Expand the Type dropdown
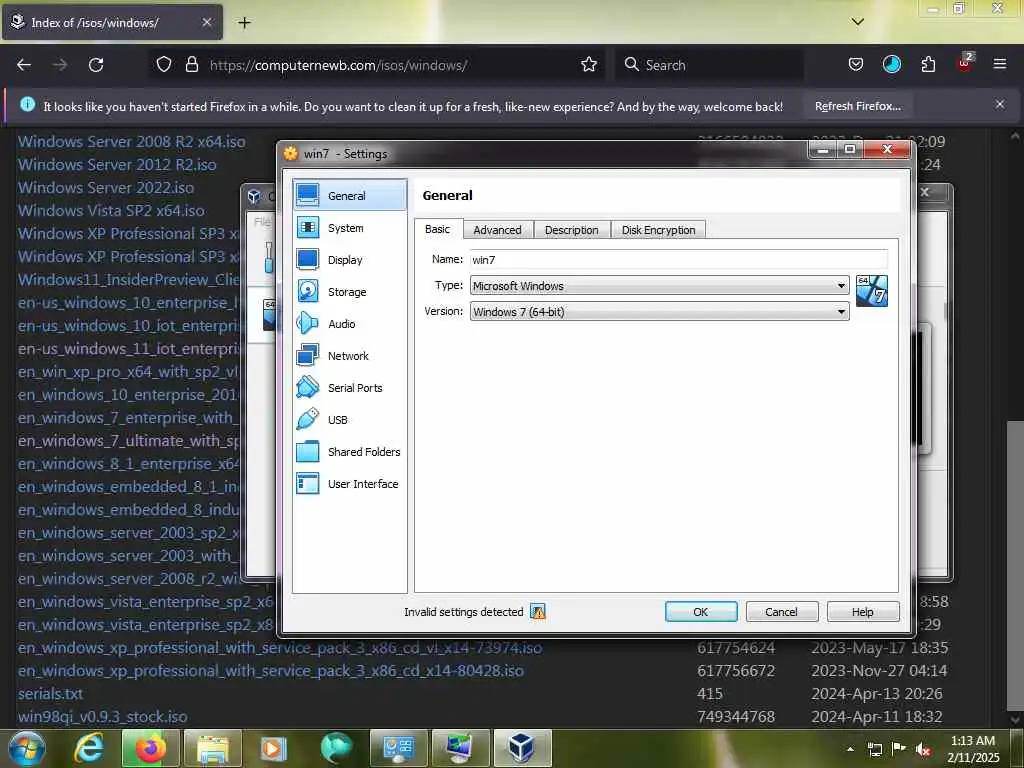This screenshot has width=1024, height=768. (660, 286)
